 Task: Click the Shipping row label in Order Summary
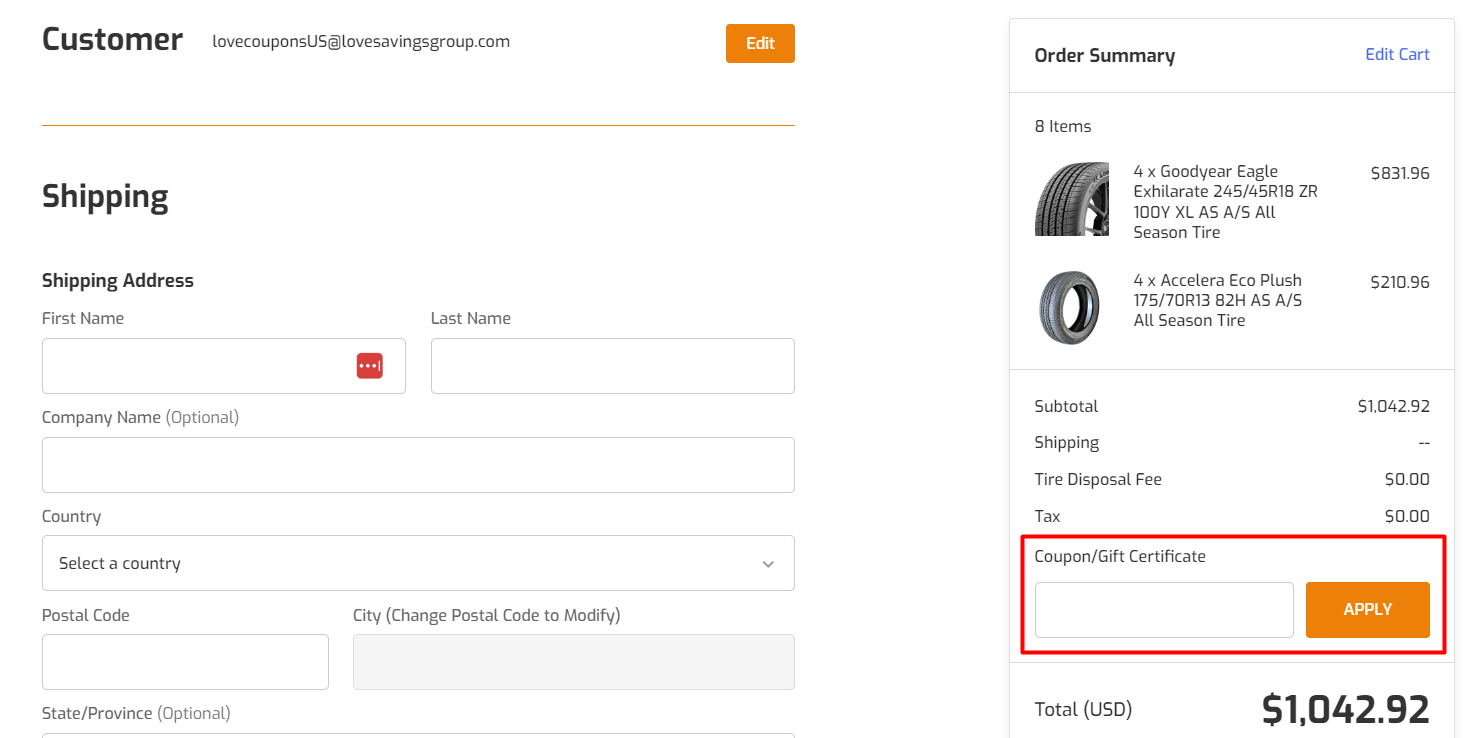coord(1067,443)
